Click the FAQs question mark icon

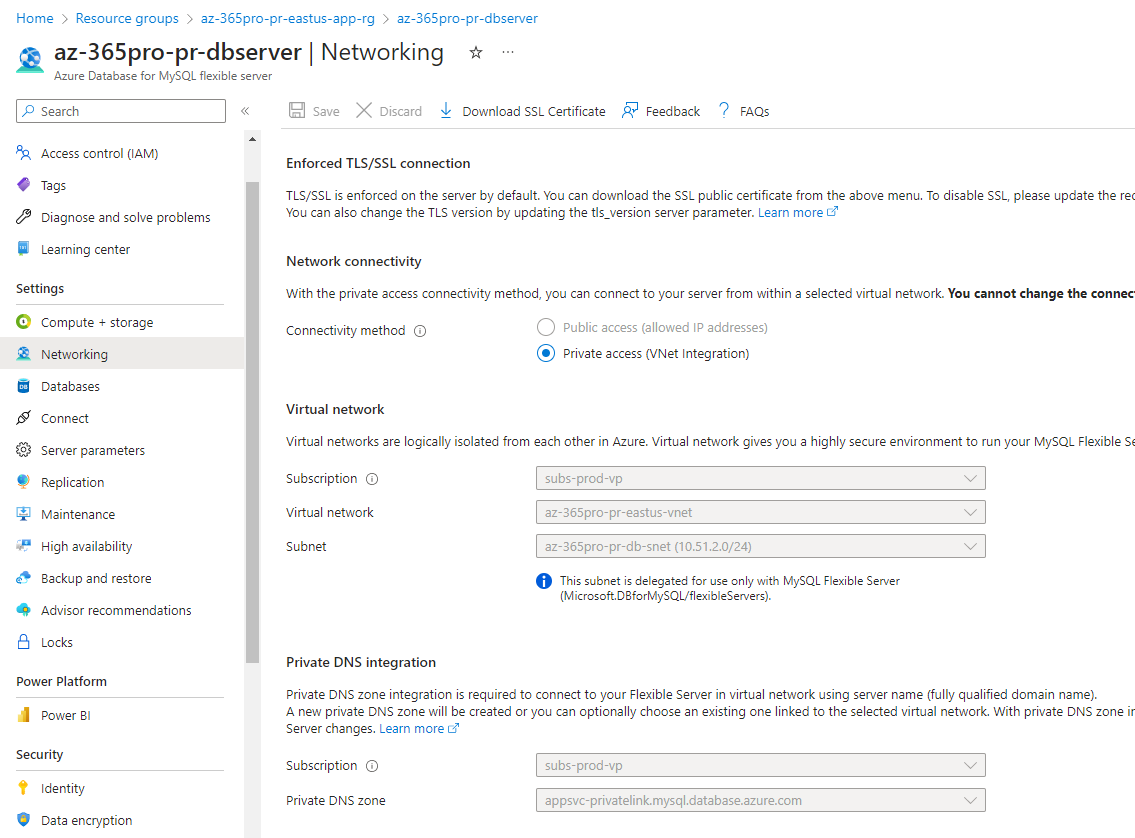tap(724, 111)
